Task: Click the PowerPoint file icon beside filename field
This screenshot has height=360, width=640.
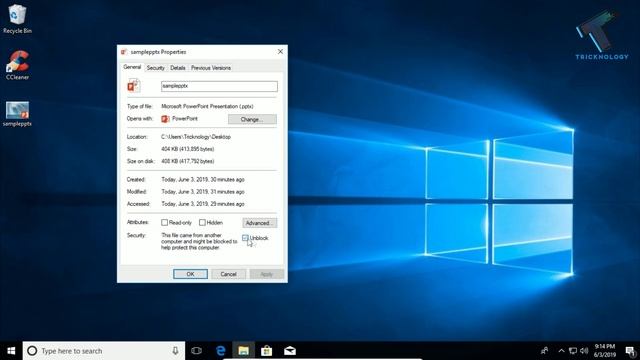Action: 133,86
